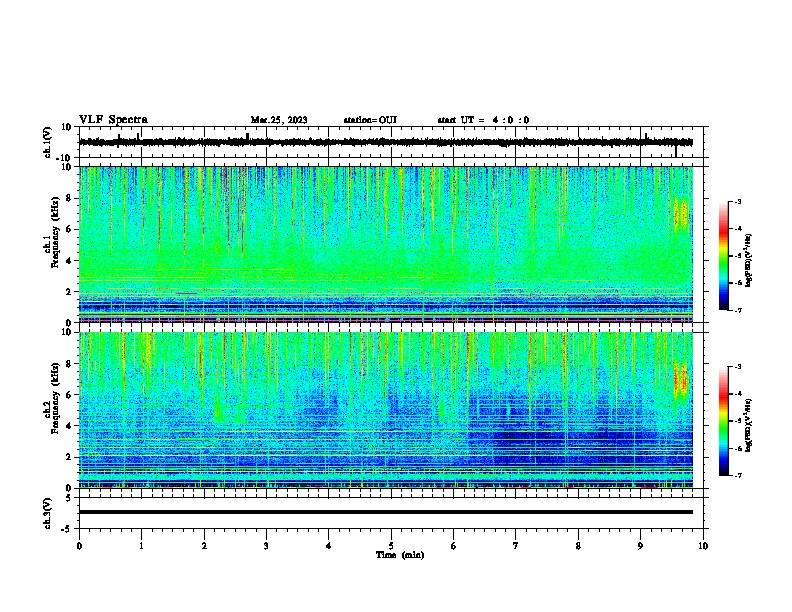The width and height of the screenshot is (792, 612).
Task: Click the "-3" label on ch.1 colorbar
Action: [x=738, y=201]
